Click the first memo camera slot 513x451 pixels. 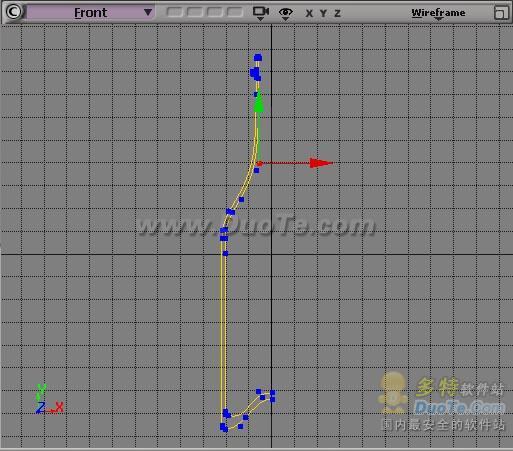tap(174, 12)
